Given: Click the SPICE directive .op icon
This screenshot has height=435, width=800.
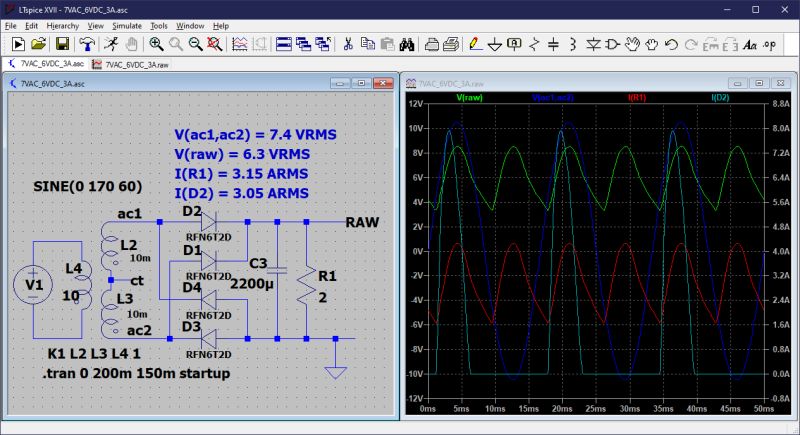Looking at the screenshot, I should tap(769, 45).
